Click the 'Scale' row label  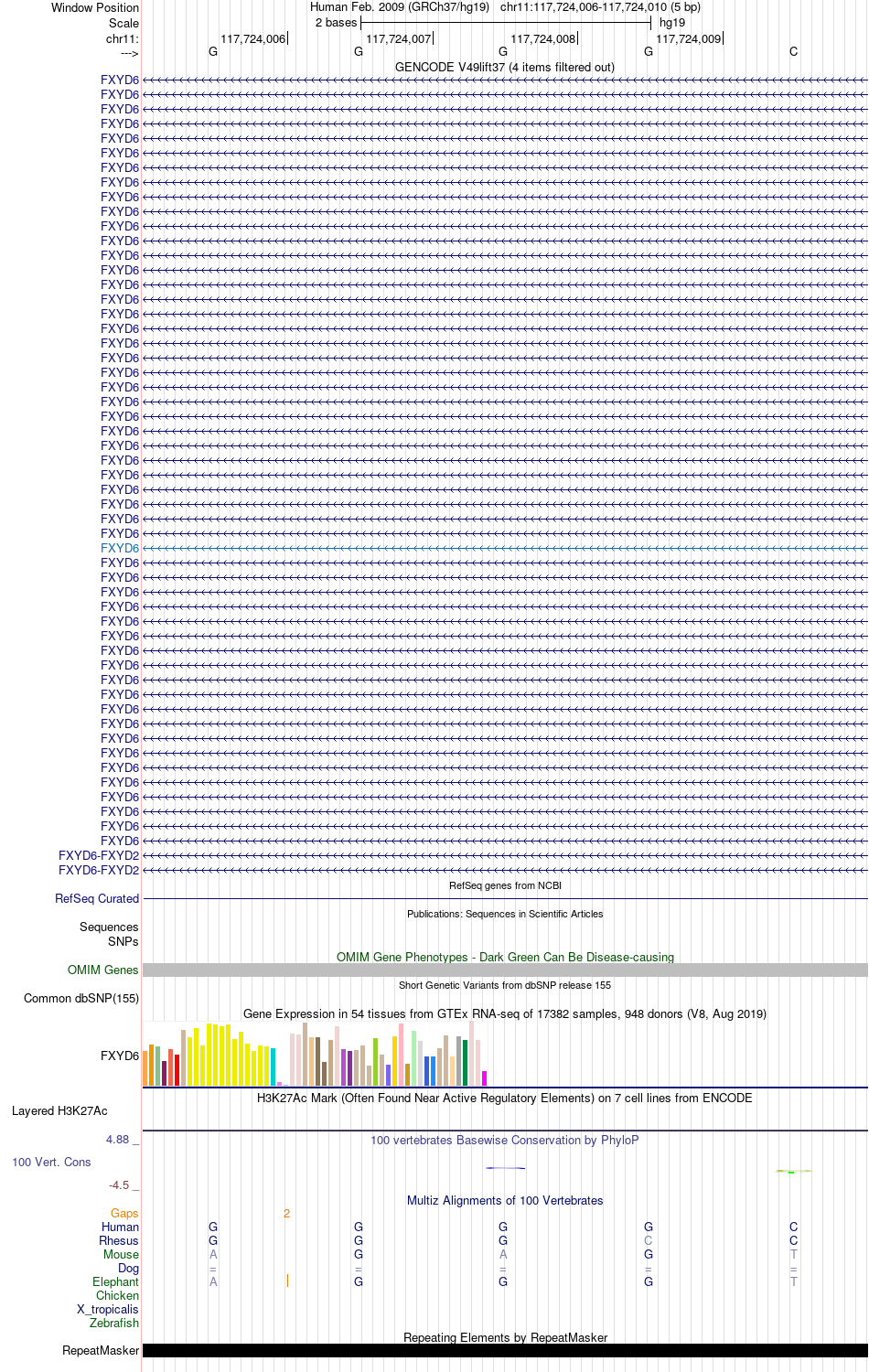tap(124, 23)
